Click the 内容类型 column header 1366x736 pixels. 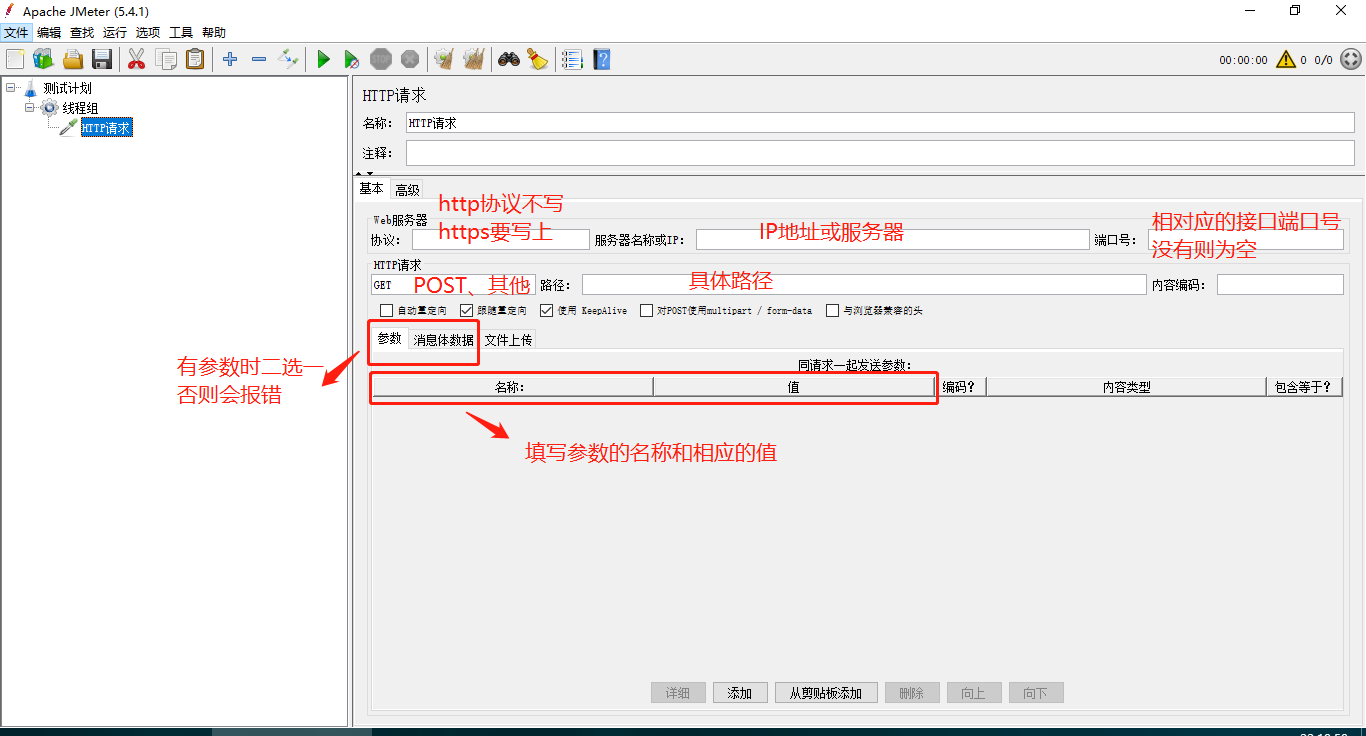click(1126, 387)
